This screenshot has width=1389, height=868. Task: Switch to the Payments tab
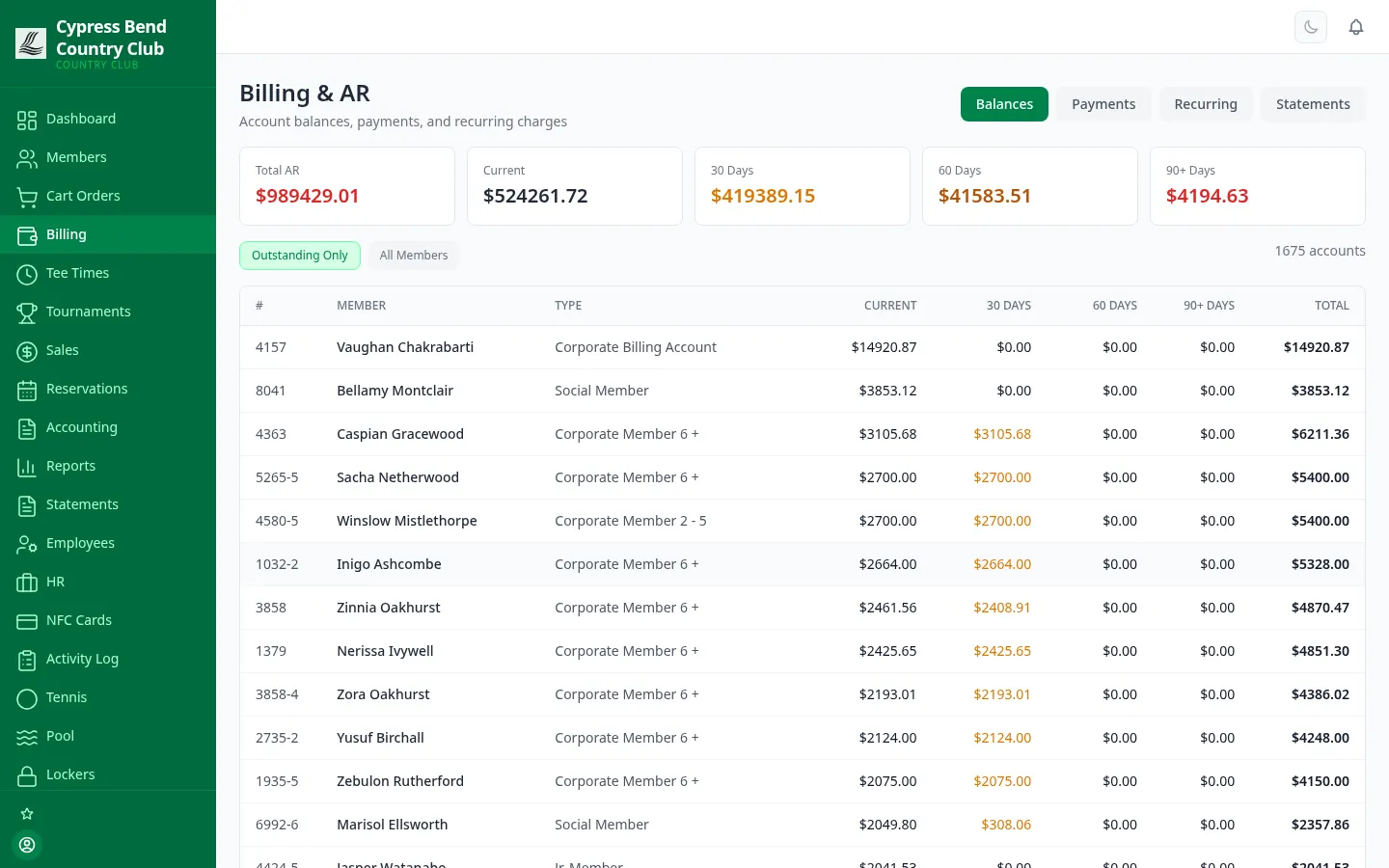pyautogui.click(x=1103, y=104)
